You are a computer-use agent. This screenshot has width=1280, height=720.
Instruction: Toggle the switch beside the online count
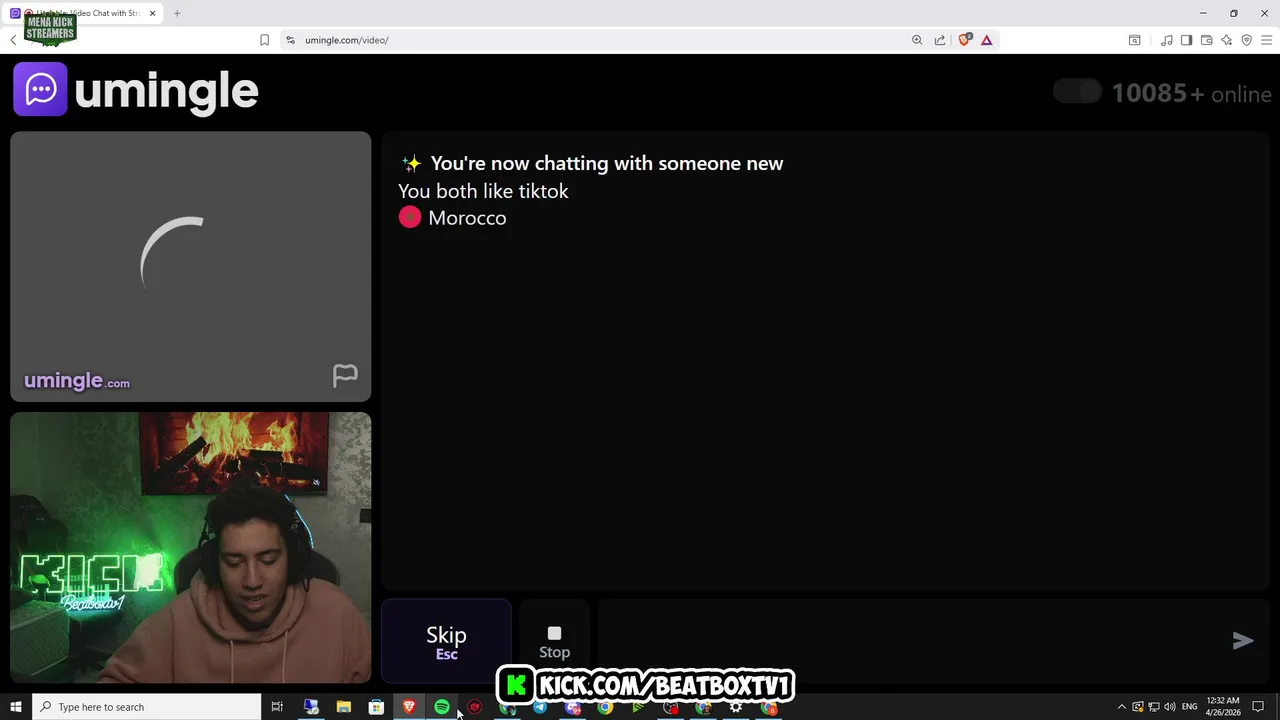click(x=1077, y=92)
